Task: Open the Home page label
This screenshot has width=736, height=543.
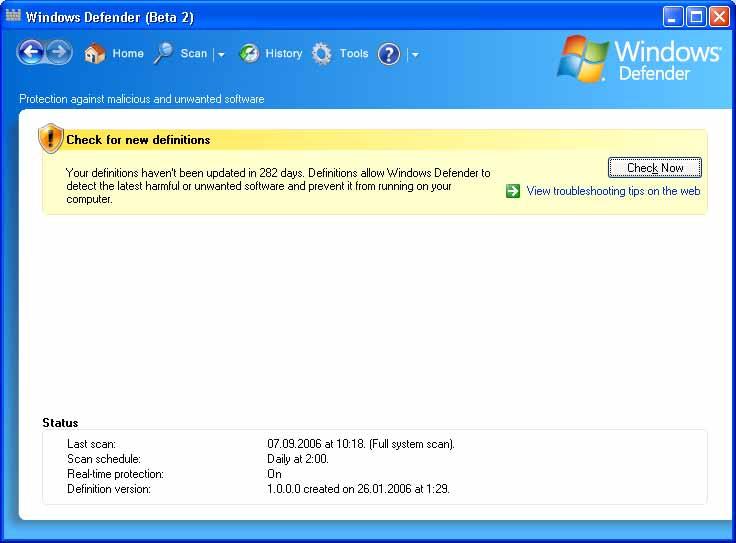Action: tap(128, 54)
